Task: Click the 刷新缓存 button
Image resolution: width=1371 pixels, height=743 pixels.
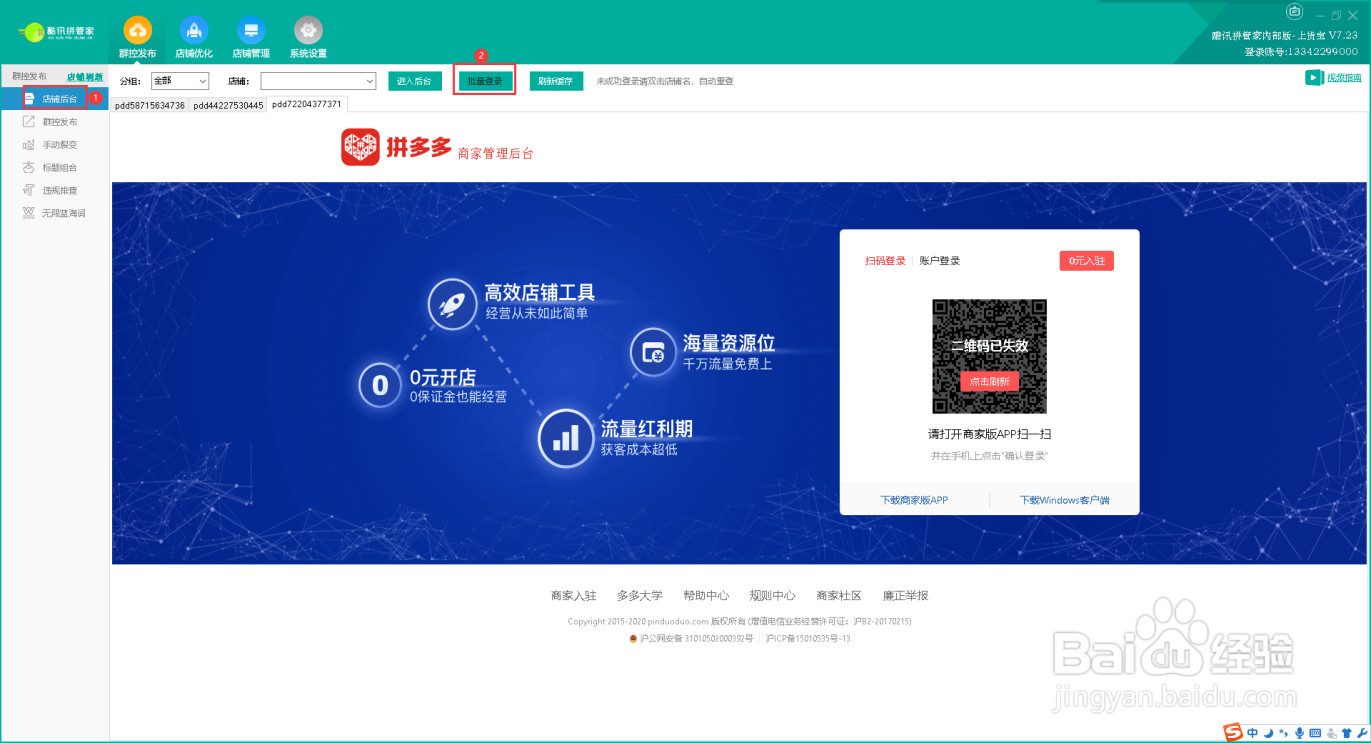Action: pos(556,81)
